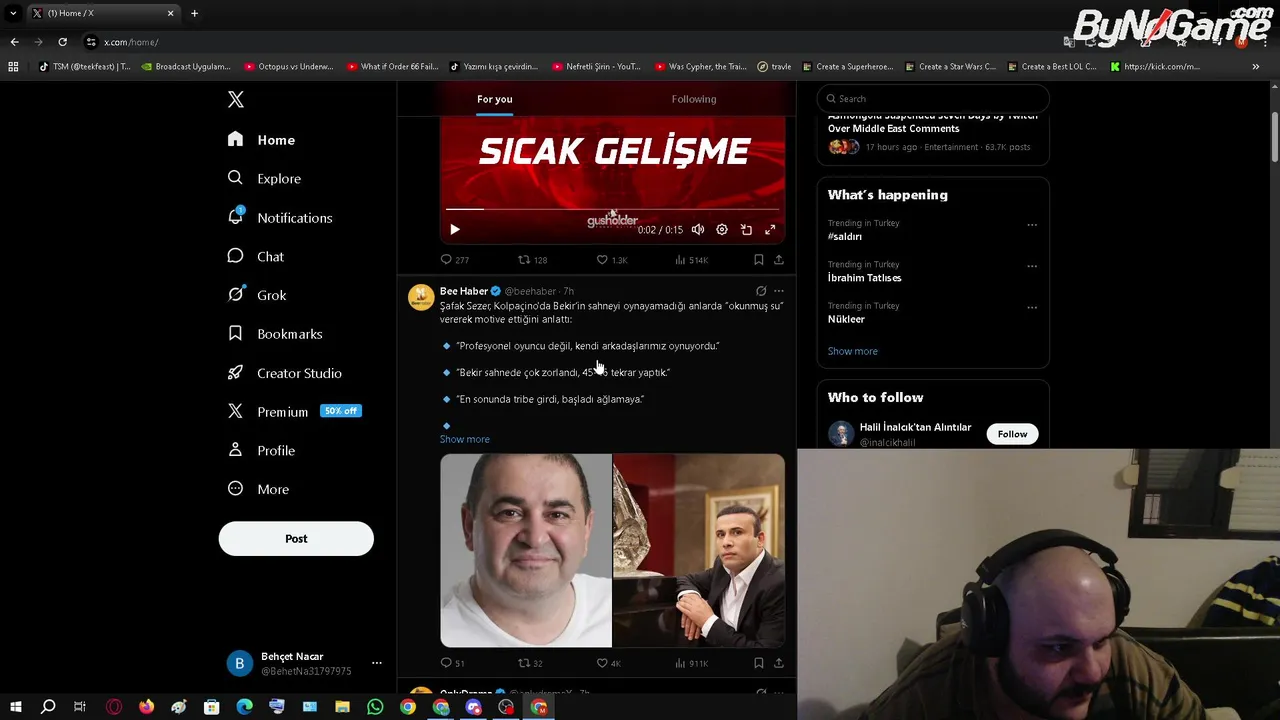
Task: Open options for İbrahim Tatlıses trend
Action: [x=1032, y=266]
